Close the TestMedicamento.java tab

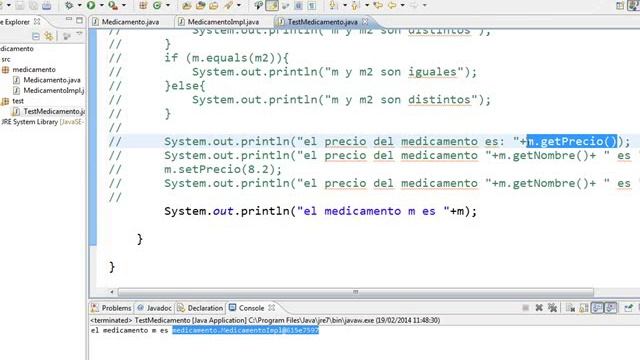(365, 21)
